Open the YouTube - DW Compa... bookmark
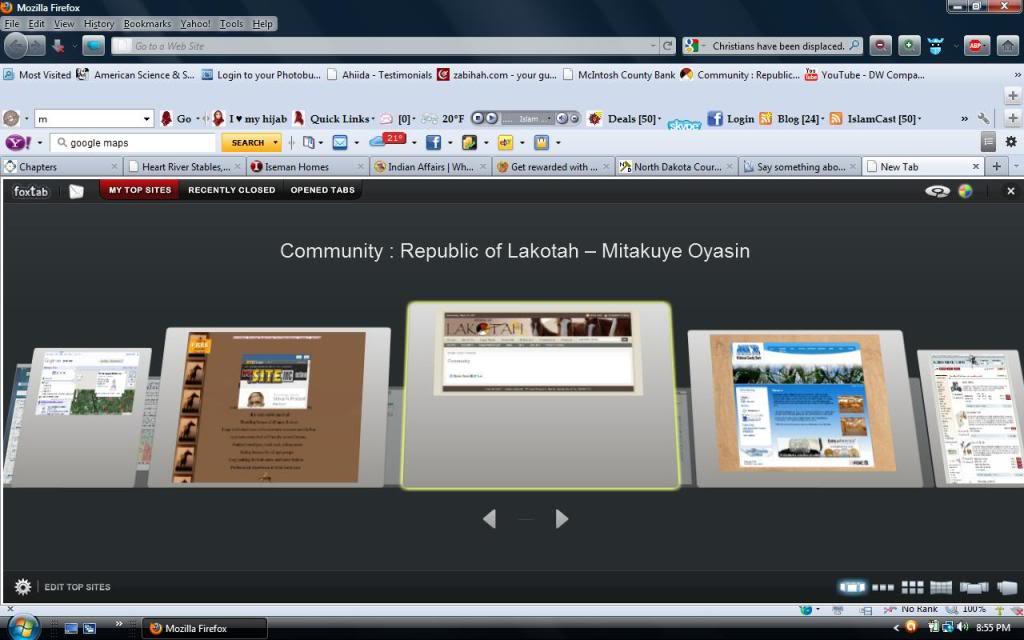Viewport: 1024px width, 640px height. 864,74
